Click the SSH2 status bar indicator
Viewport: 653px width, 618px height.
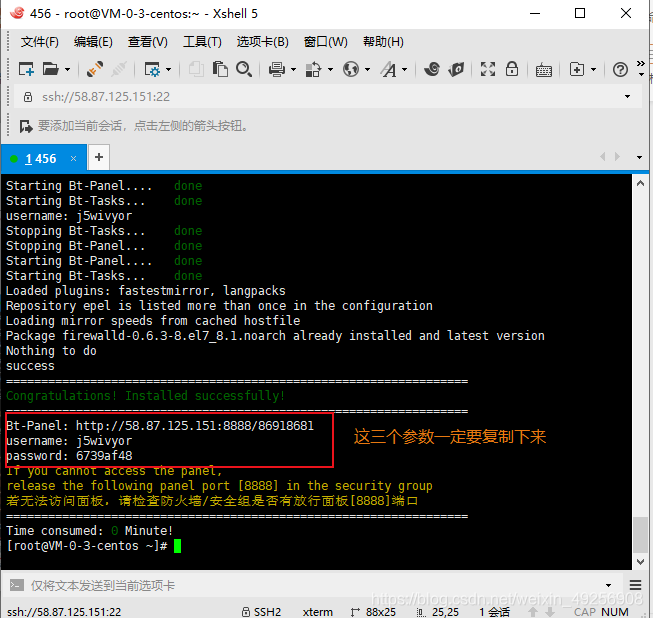(262, 611)
